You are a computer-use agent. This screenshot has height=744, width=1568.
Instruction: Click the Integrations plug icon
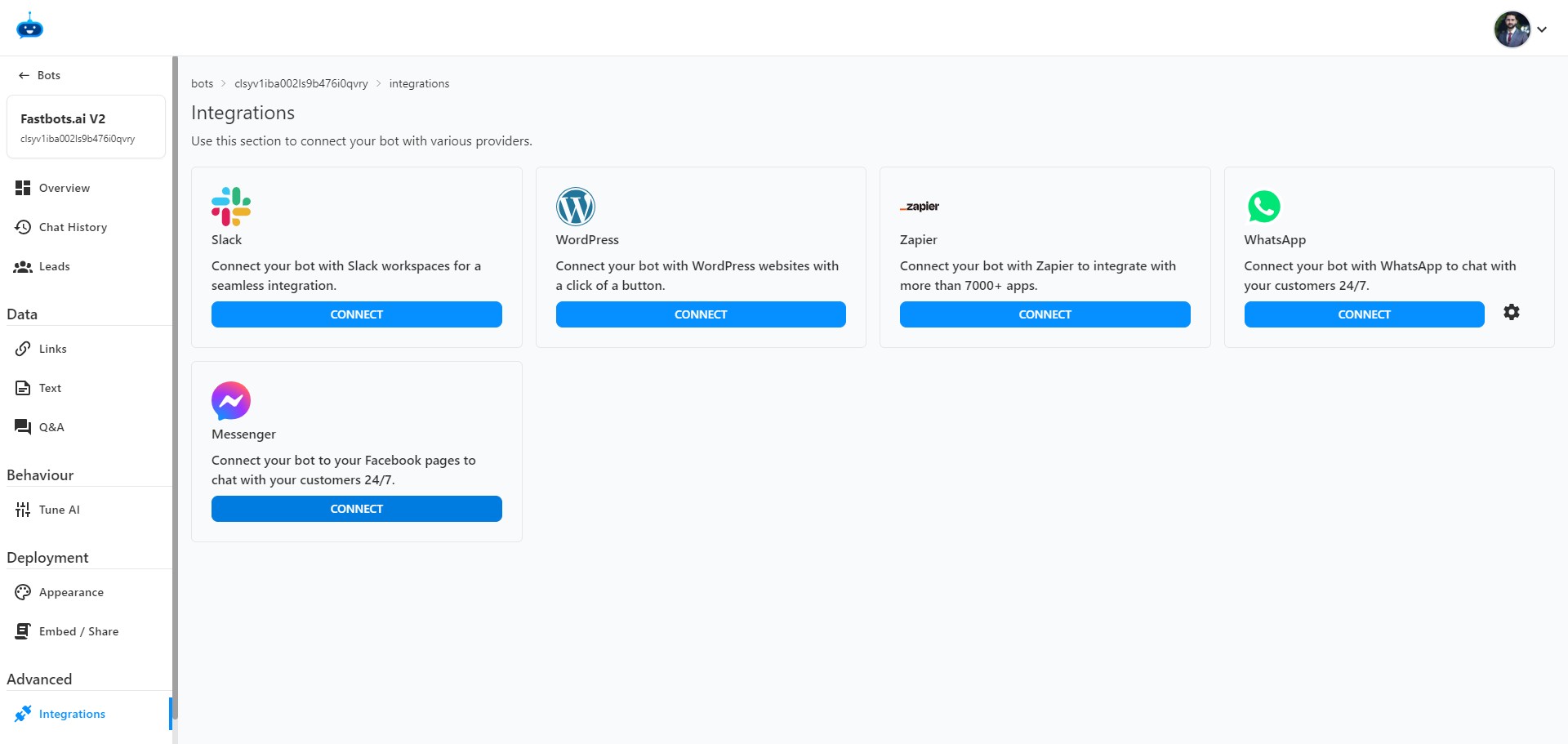pos(23,714)
